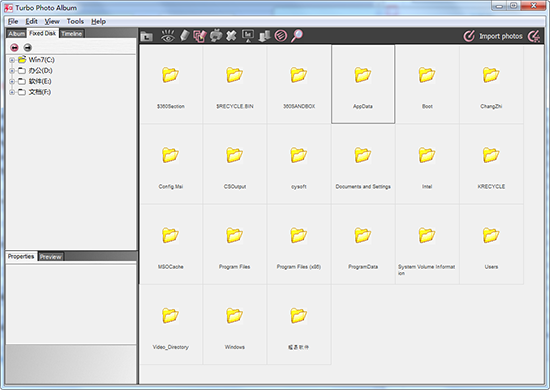Select the System Volume Information folder
The height and width of the screenshot is (390, 550).
point(427,245)
